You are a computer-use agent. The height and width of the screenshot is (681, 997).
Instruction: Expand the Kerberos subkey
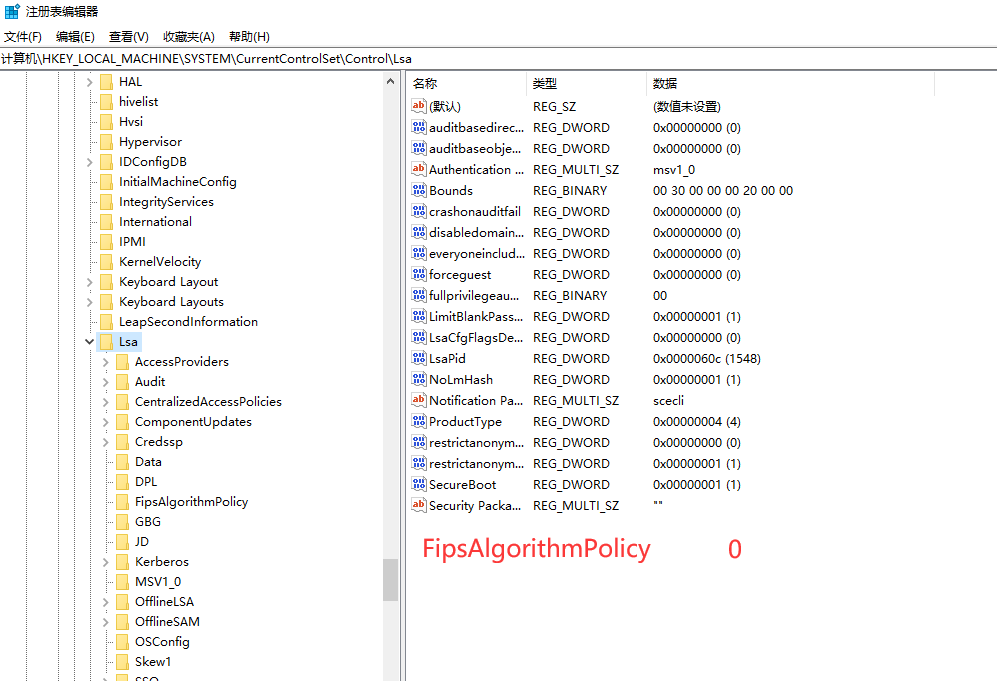tap(106, 562)
